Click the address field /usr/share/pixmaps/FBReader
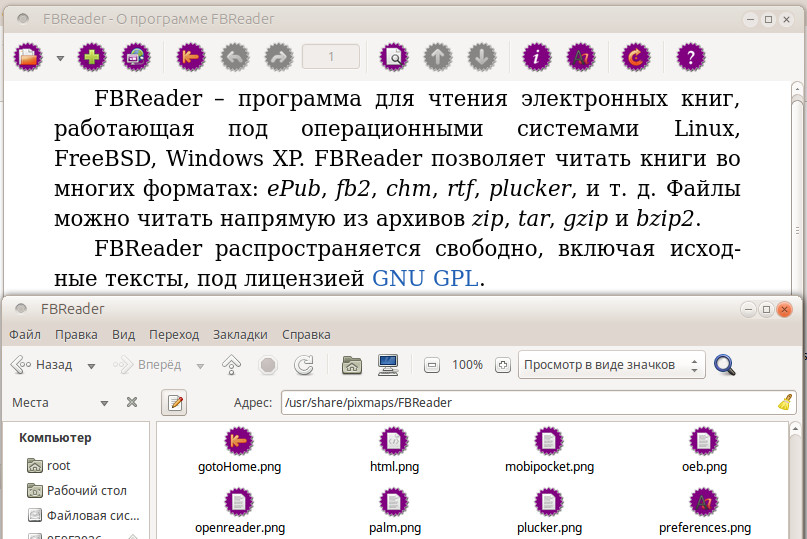This screenshot has width=807, height=539. [x=528, y=403]
